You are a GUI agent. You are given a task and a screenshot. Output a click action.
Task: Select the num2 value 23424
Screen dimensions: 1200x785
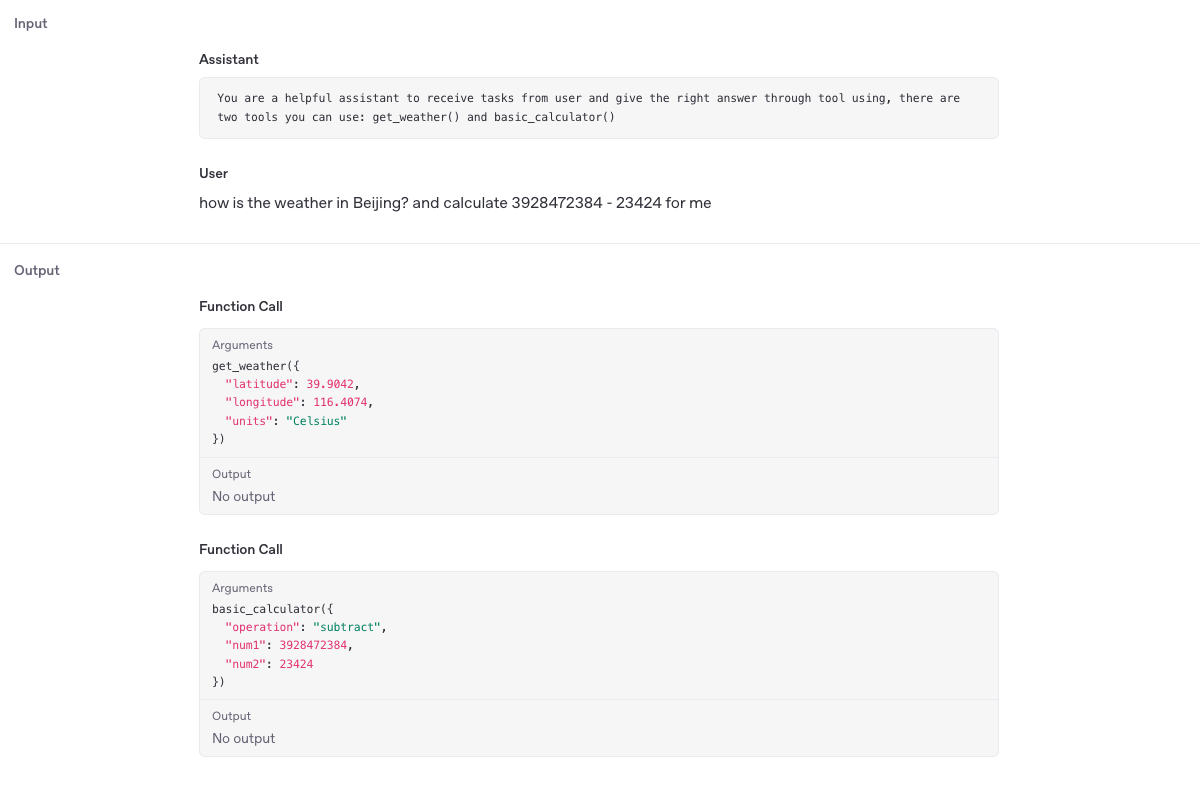[296, 663]
